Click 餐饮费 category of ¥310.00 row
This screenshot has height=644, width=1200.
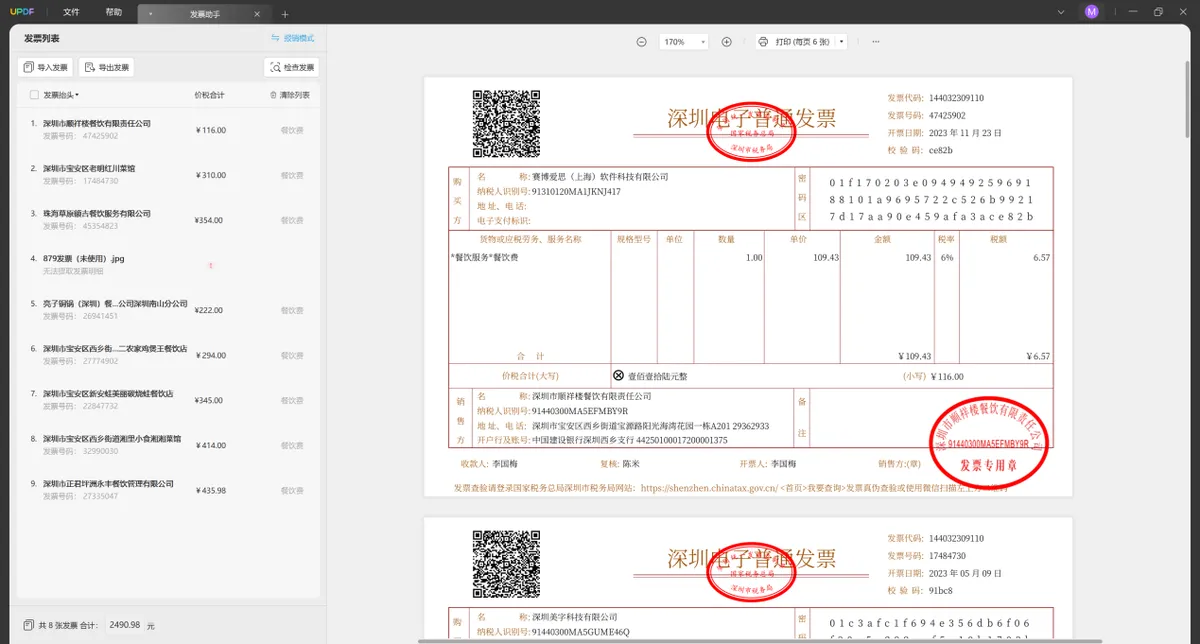click(x=292, y=175)
